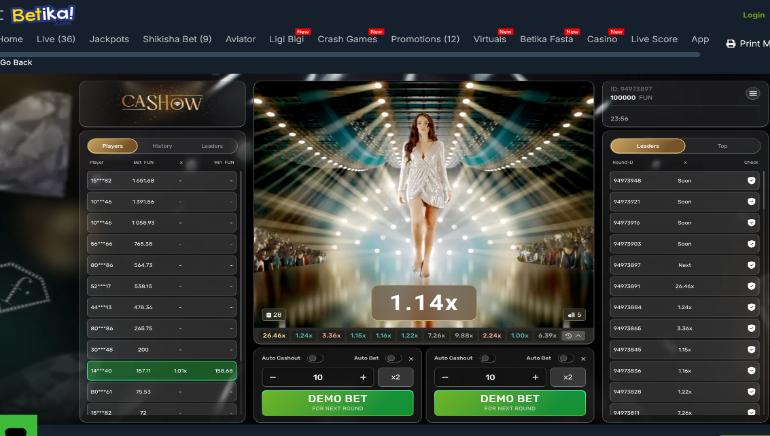770x436 pixels.
Task: Click the Betika logo
Action: (43, 14)
